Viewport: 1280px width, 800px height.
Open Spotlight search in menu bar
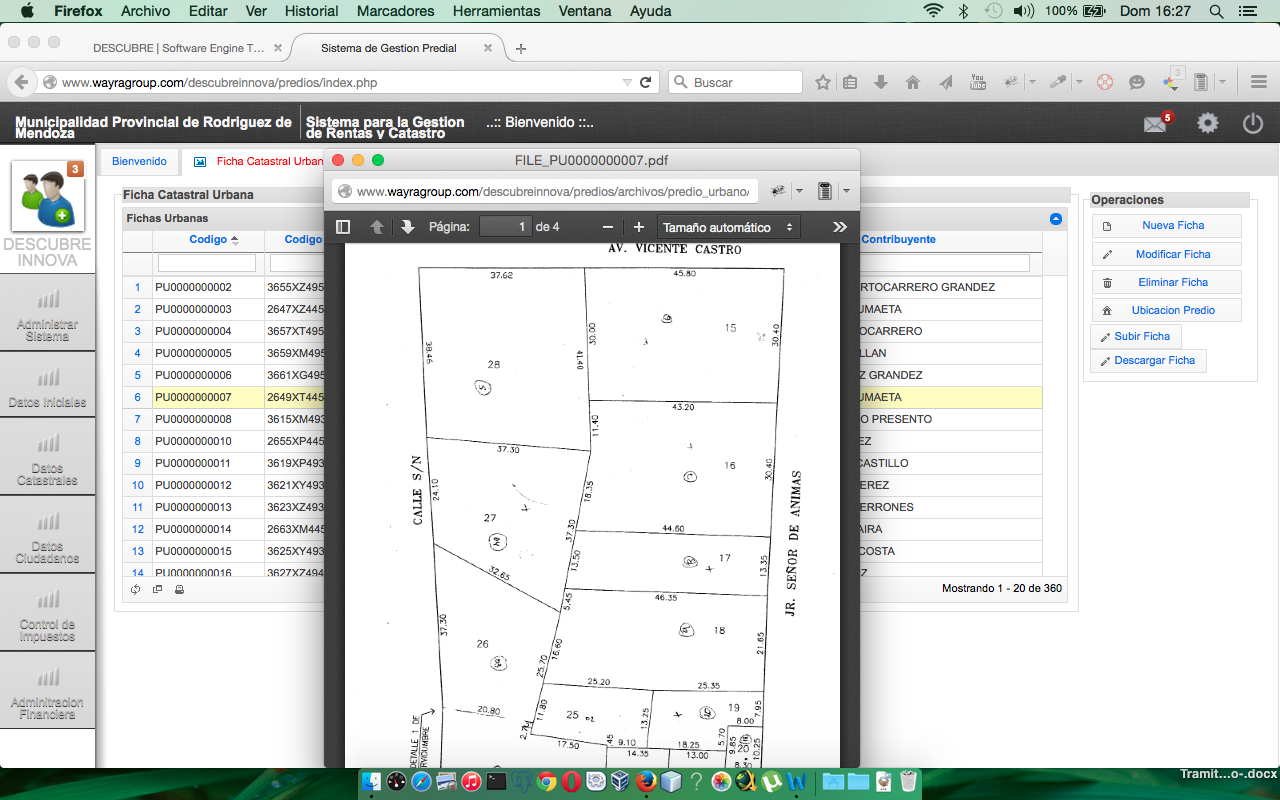[1216, 11]
